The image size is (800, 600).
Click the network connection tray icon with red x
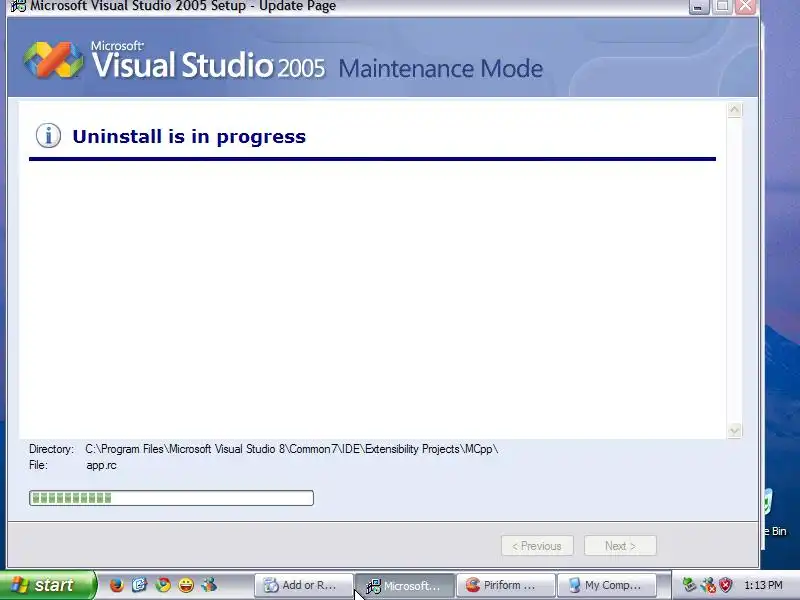708,585
